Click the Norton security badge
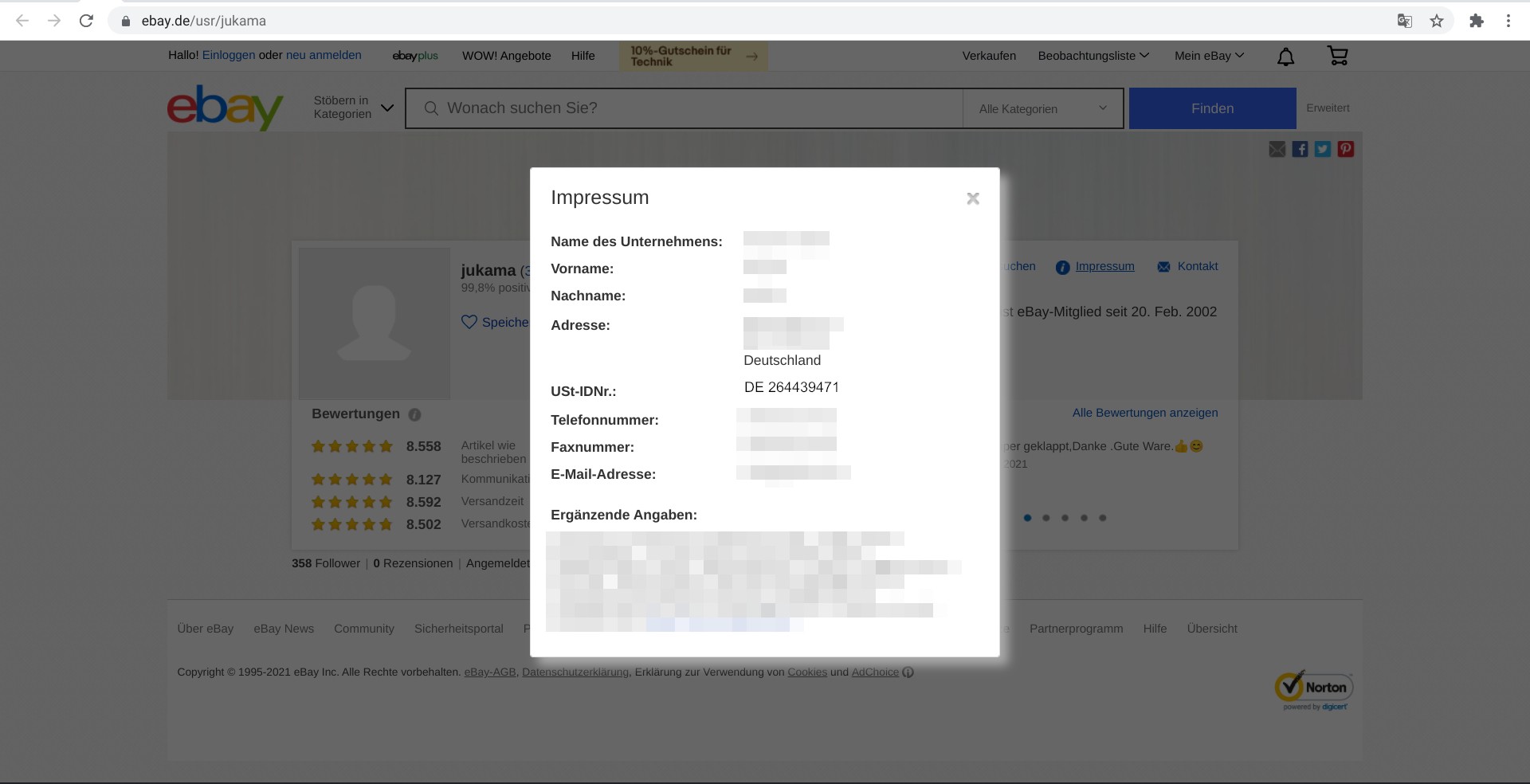This screenshot has width=1530, height=784. [x=1313, y=690]
